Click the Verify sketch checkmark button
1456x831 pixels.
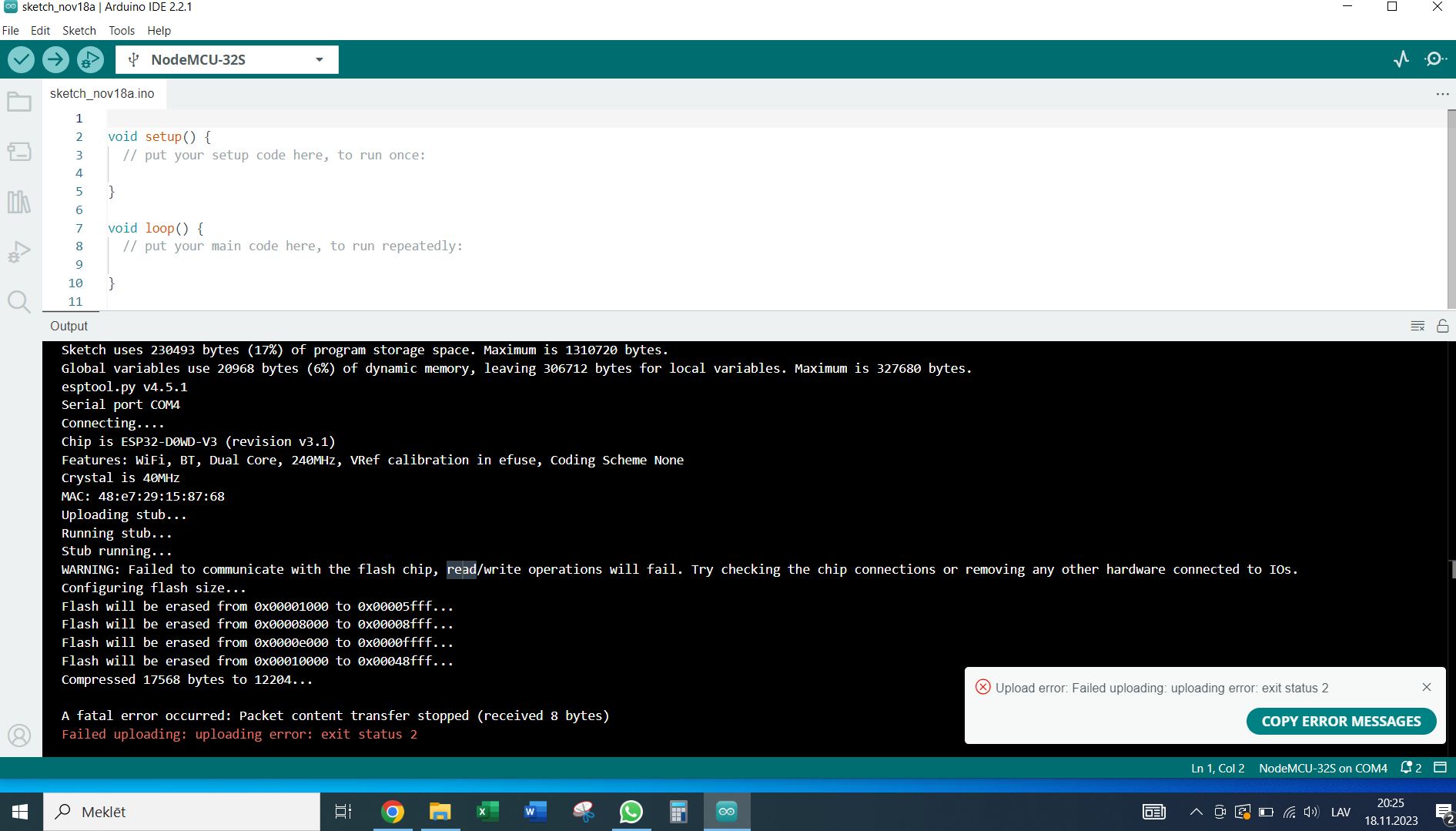pyautogui.click(x=21, y=59)
